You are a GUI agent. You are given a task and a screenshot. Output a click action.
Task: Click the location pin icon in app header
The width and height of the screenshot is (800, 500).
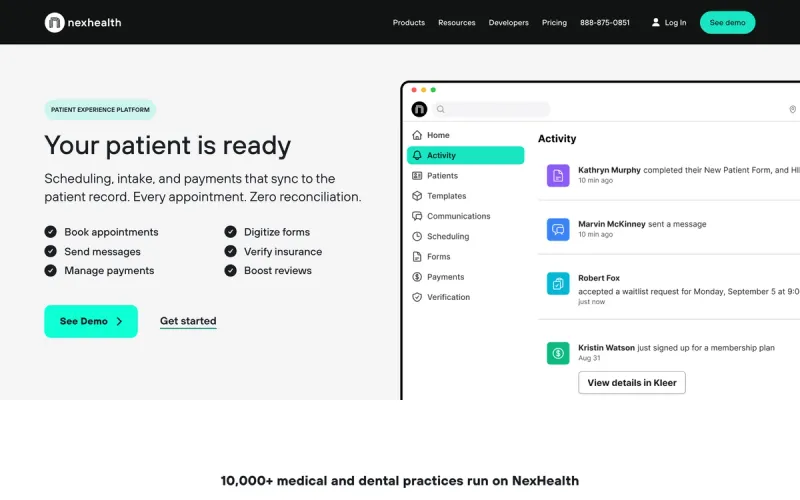[792, 109]
